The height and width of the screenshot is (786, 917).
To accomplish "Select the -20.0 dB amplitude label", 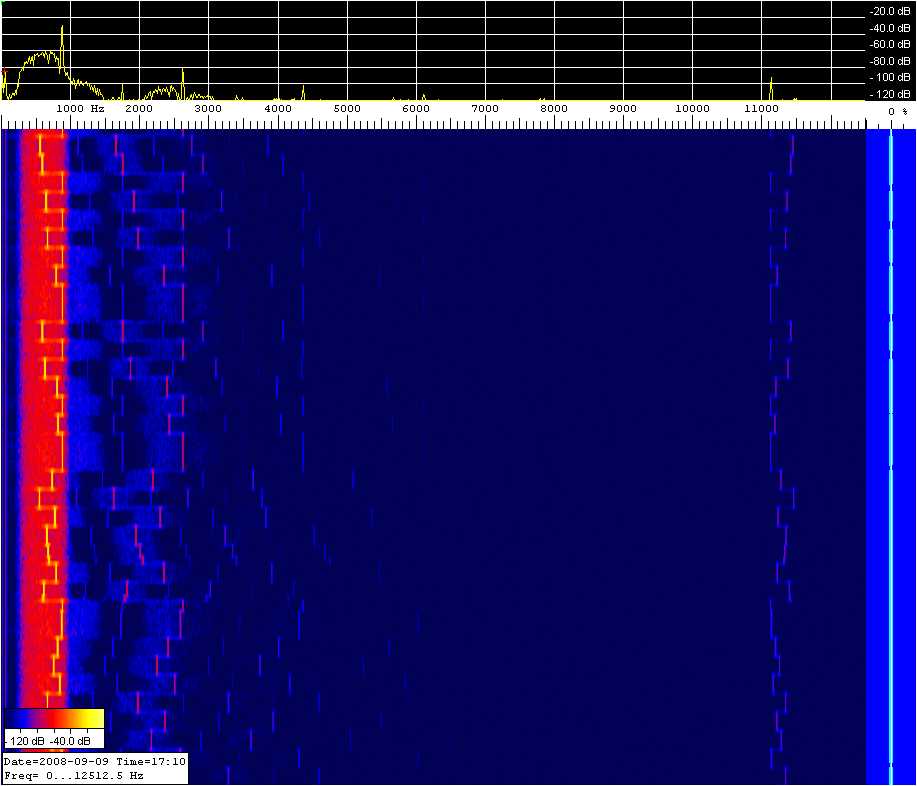I will (x=889, y=11).
